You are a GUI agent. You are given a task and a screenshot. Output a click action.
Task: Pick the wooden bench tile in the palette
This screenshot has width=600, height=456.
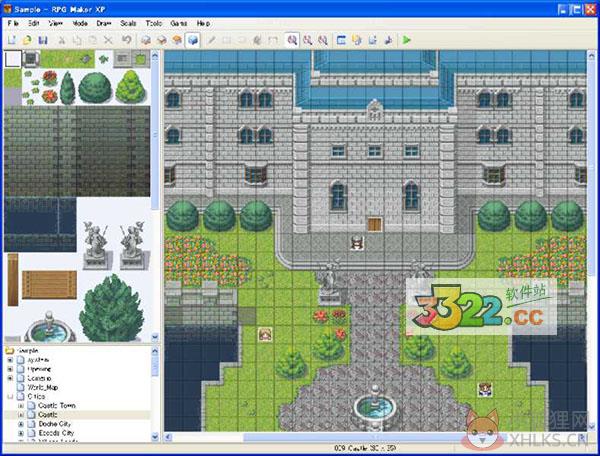(49, 285)
